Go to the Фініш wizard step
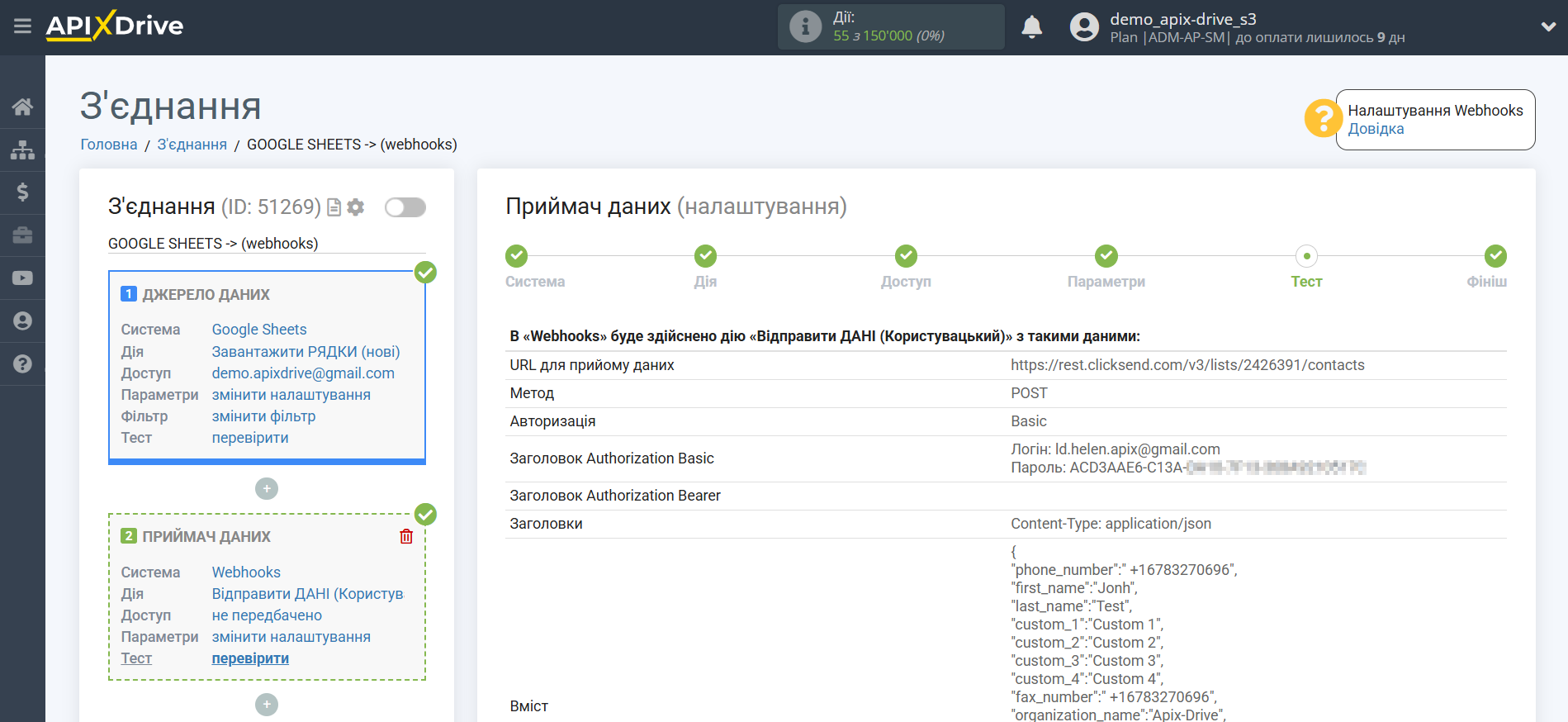1568x722 pixels. [1495, 256]
